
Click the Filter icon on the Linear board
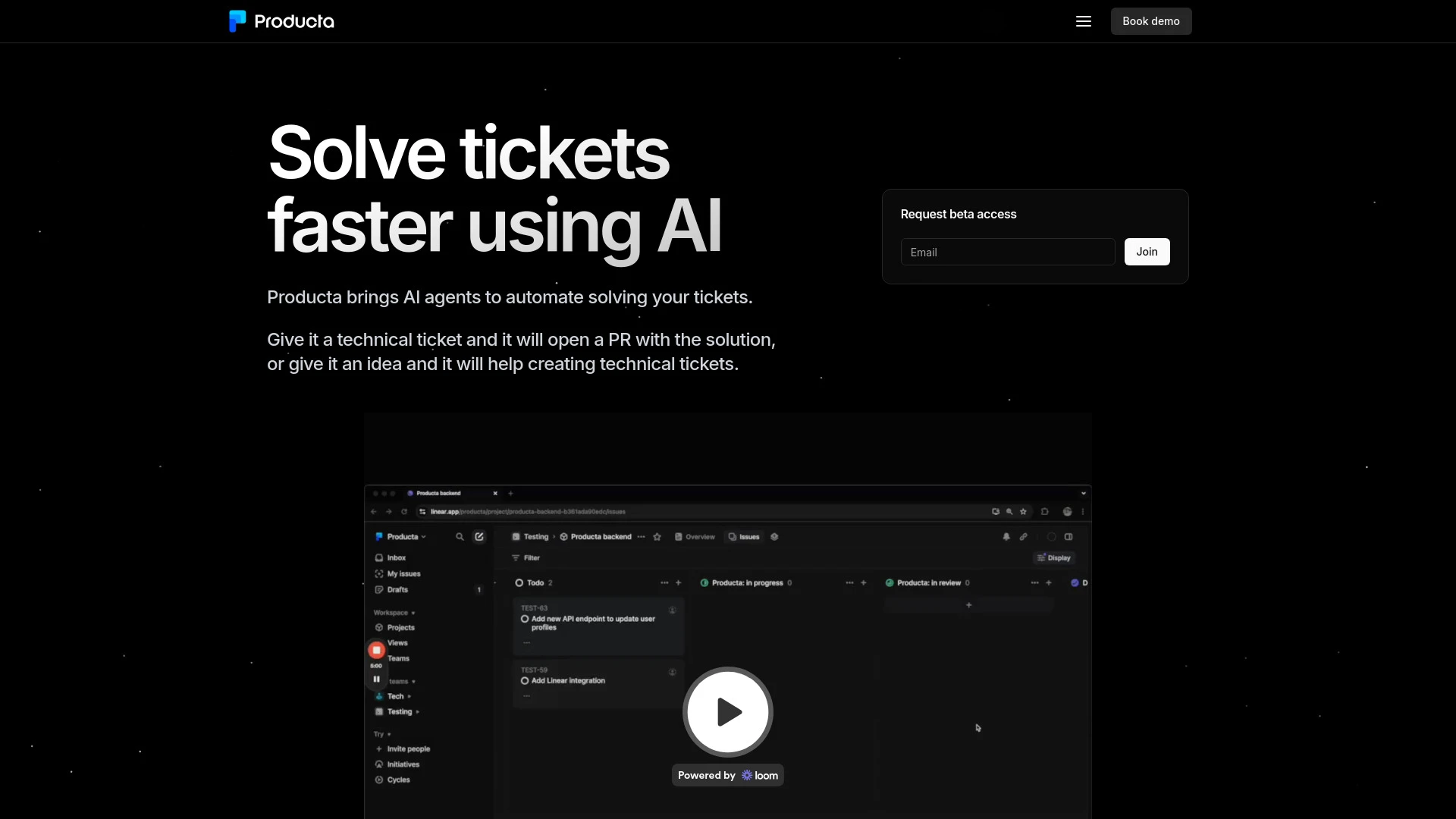(516, 557)
